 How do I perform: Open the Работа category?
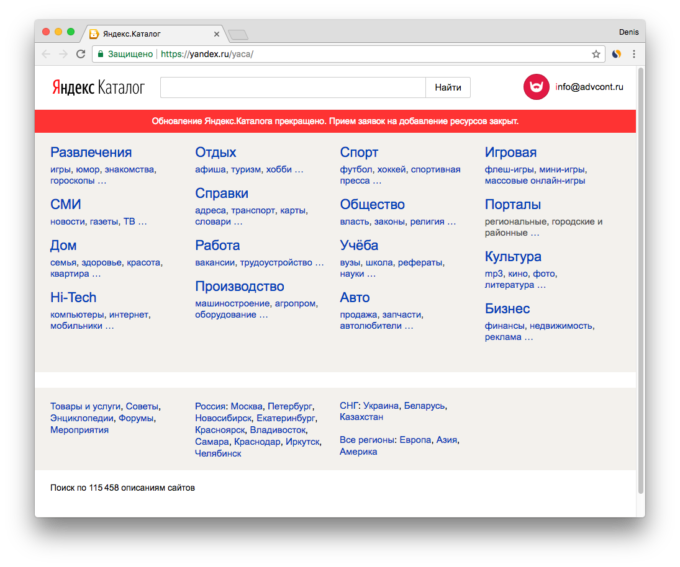click(217, 245)
